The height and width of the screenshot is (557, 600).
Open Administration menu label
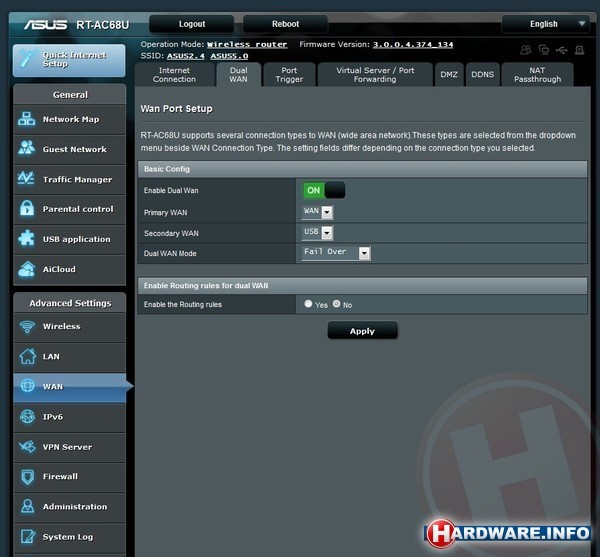click(75, 507)
